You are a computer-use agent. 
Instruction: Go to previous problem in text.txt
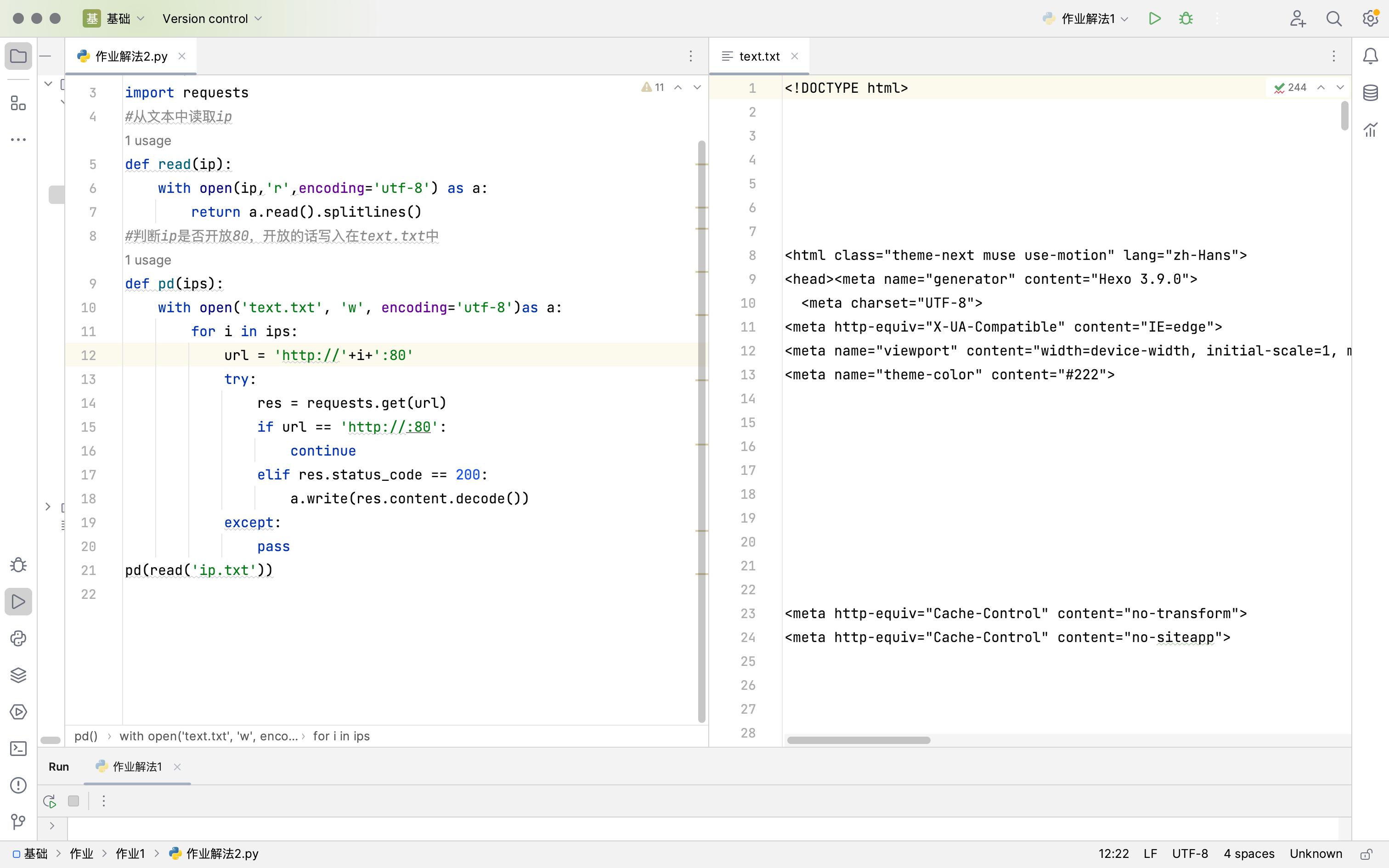coord(1321,87)
